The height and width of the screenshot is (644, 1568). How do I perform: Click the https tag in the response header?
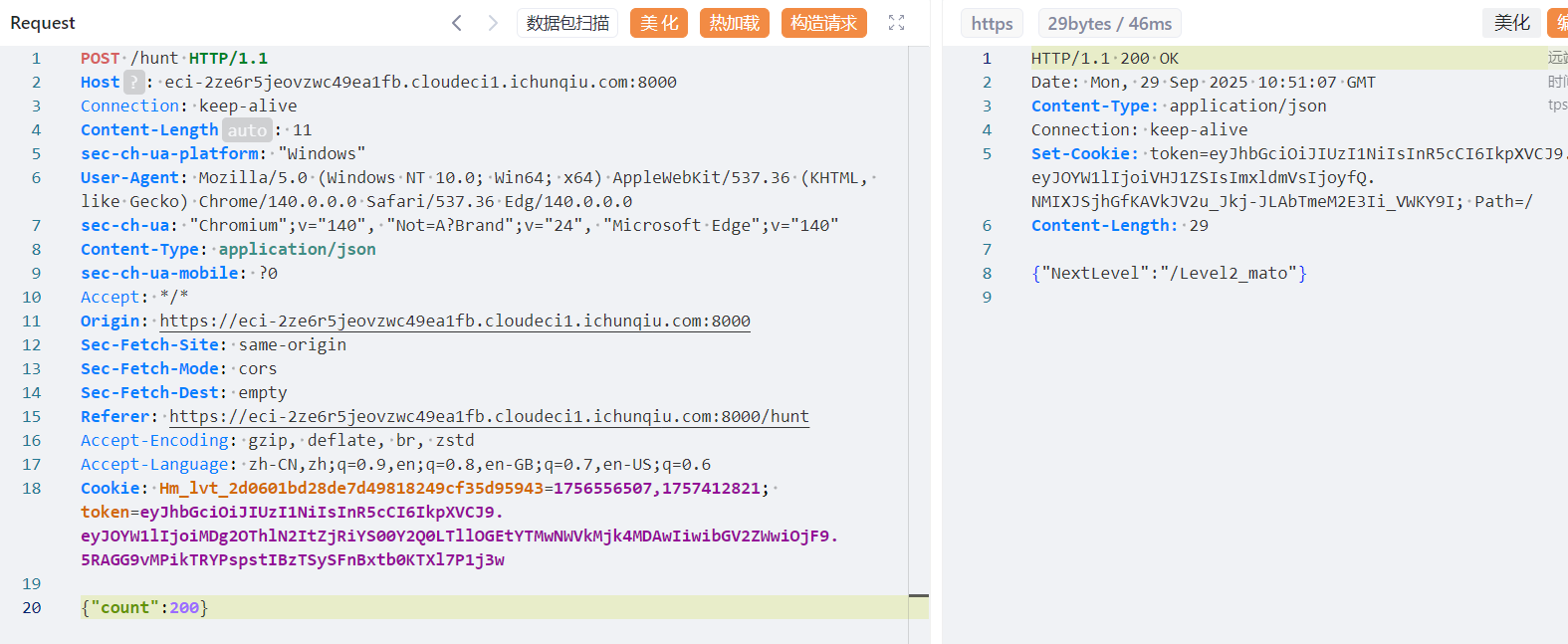click(x=992, y=24)
